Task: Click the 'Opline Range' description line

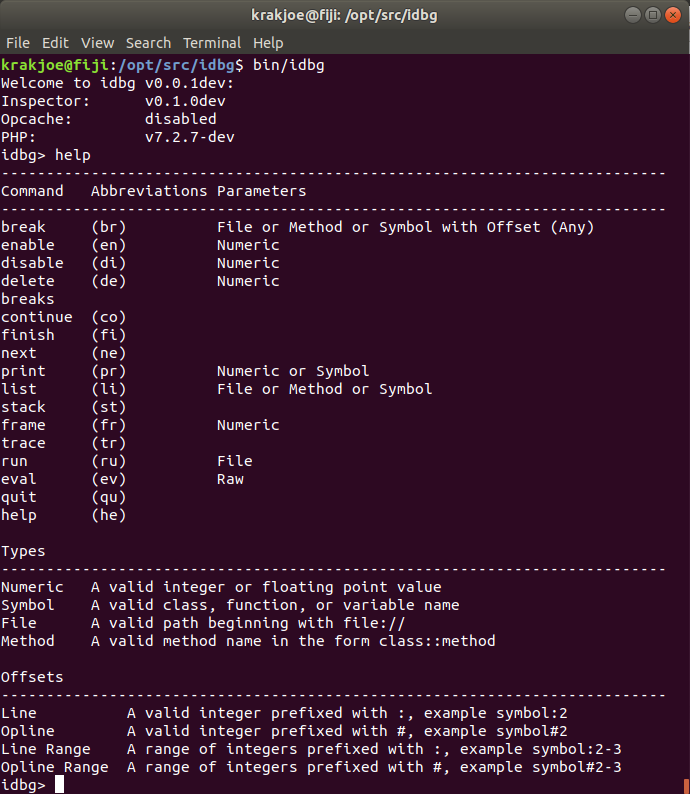Action: point(311,767)
